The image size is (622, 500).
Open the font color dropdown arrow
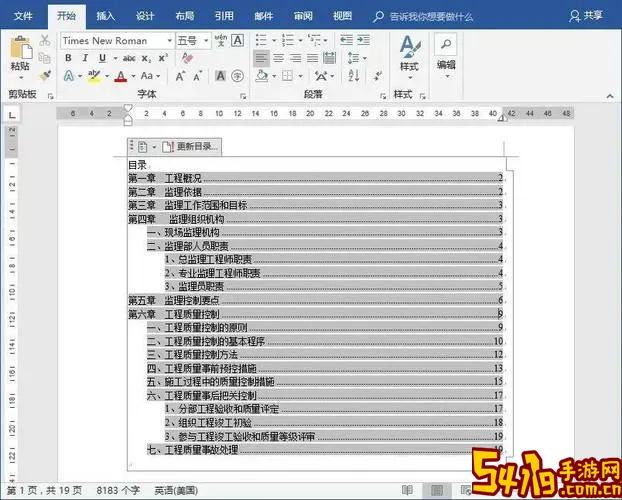coord(133,76)
